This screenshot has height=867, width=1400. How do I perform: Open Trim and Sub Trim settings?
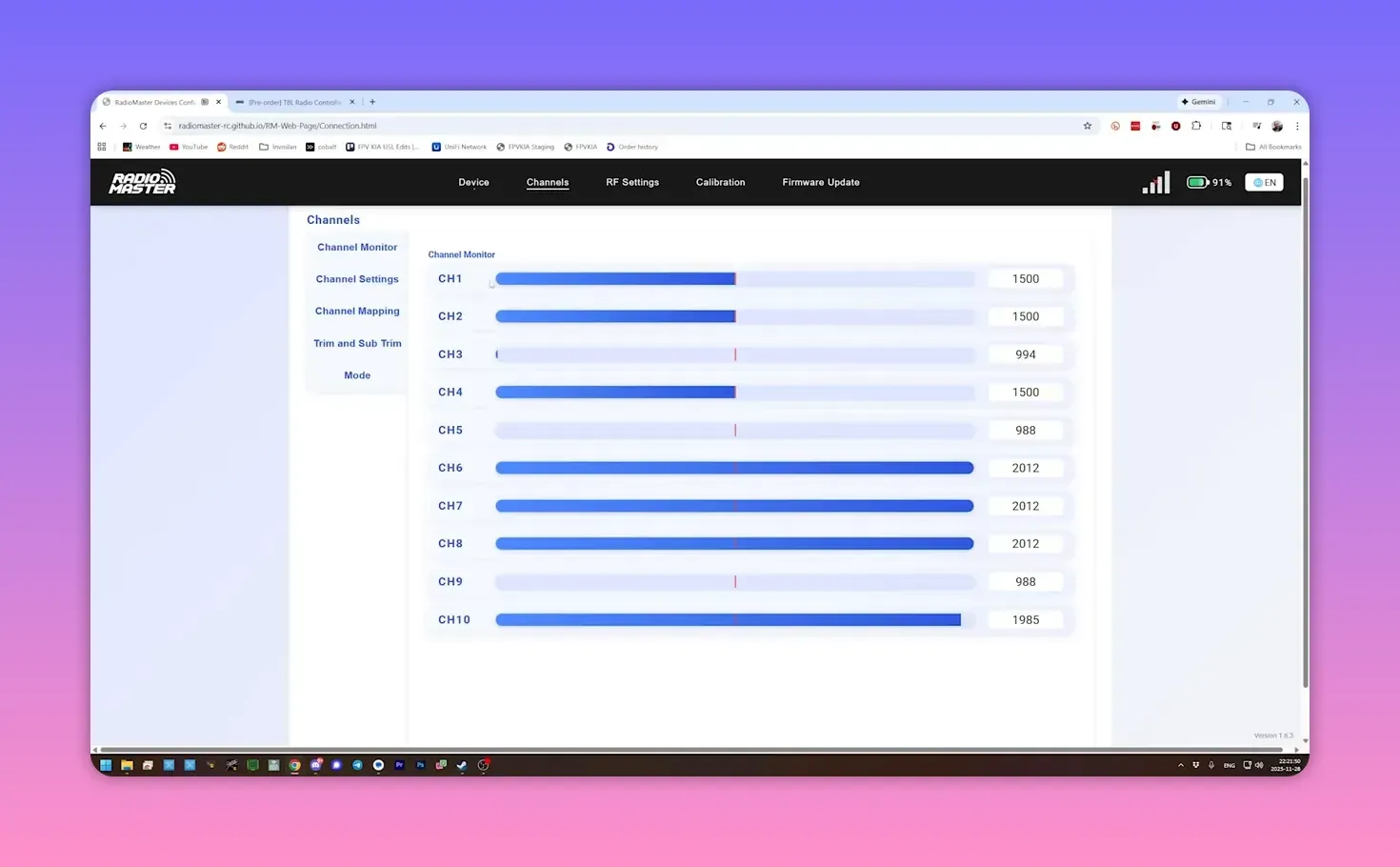pos(357,343)
